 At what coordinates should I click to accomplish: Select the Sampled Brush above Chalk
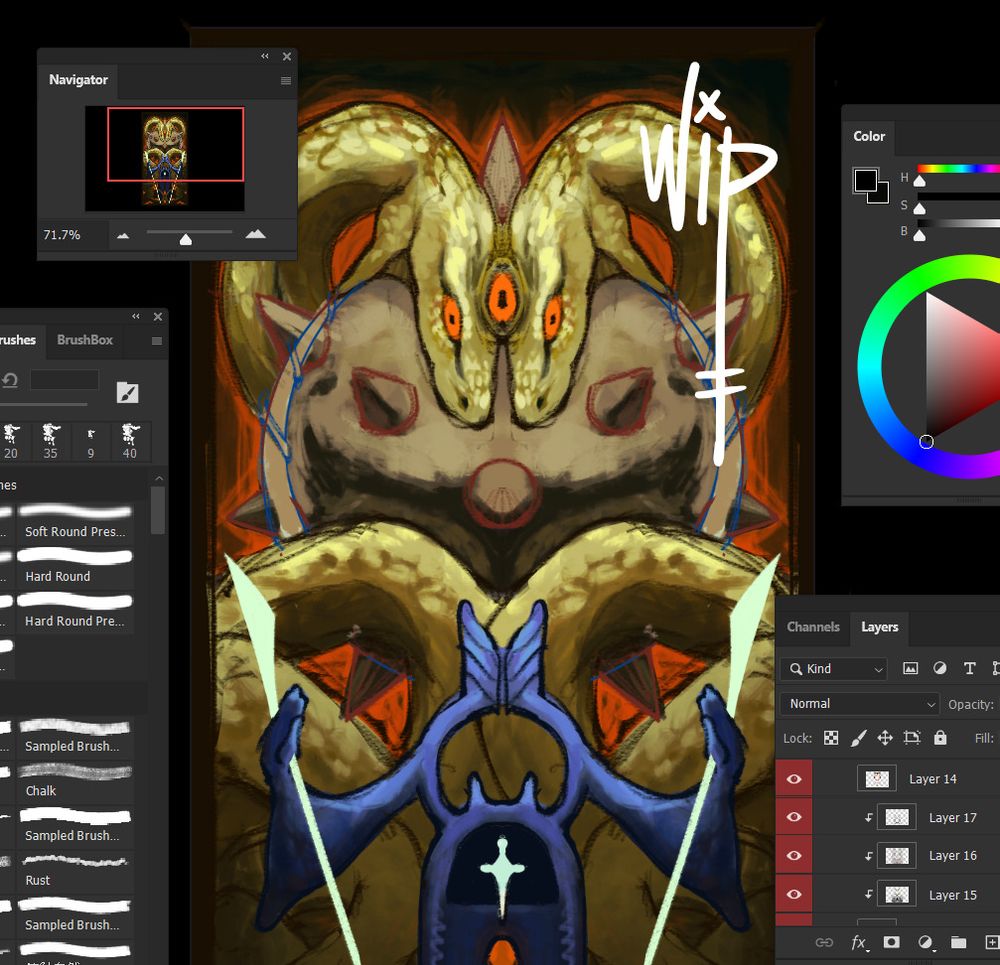tap(75, 736)
